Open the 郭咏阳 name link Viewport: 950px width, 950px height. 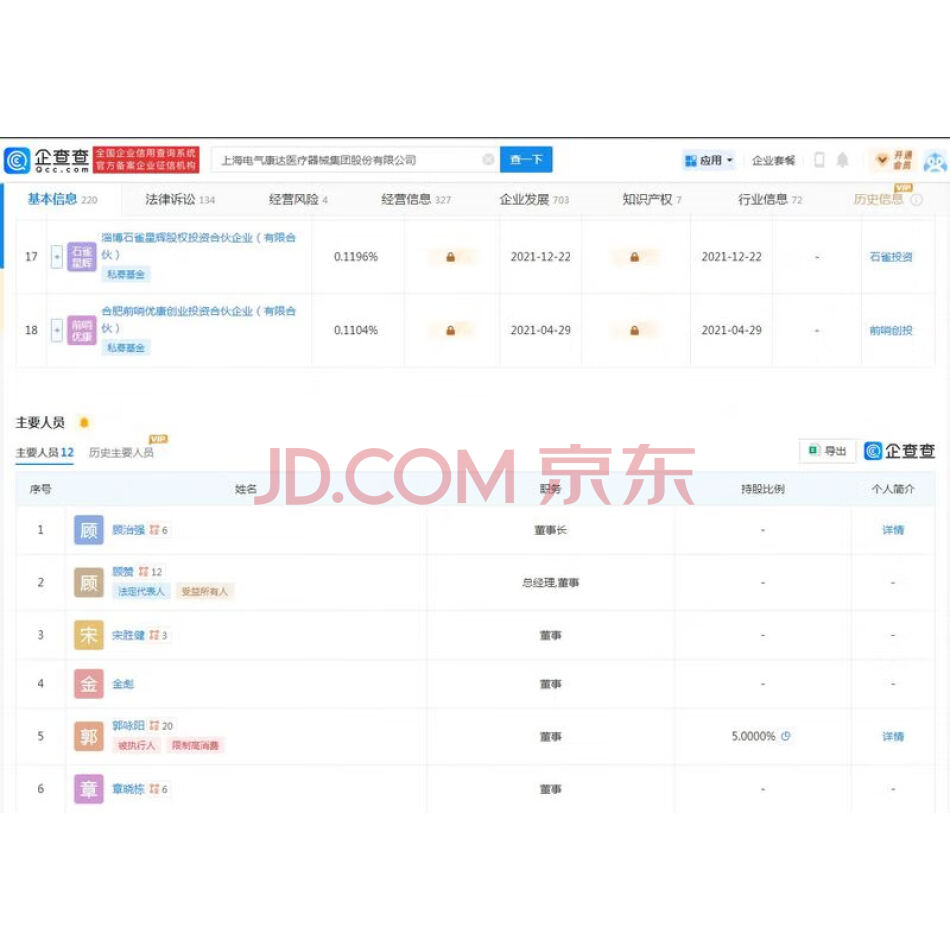click(x=128, y=725)
